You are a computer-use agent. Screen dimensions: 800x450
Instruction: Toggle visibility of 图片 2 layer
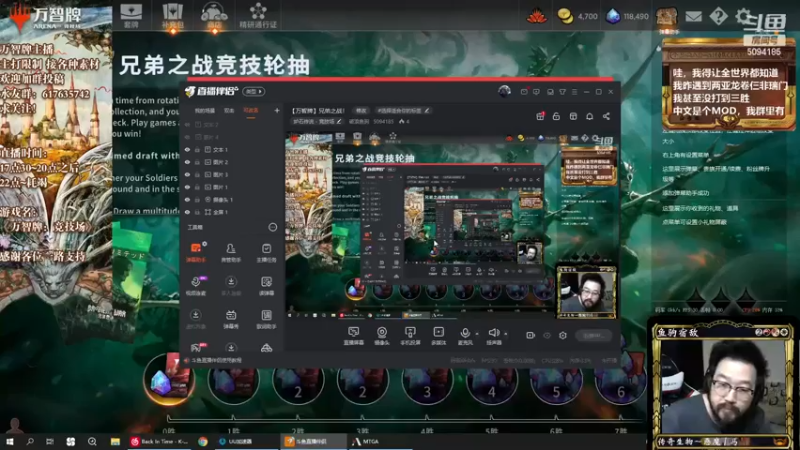coord(187,162)
